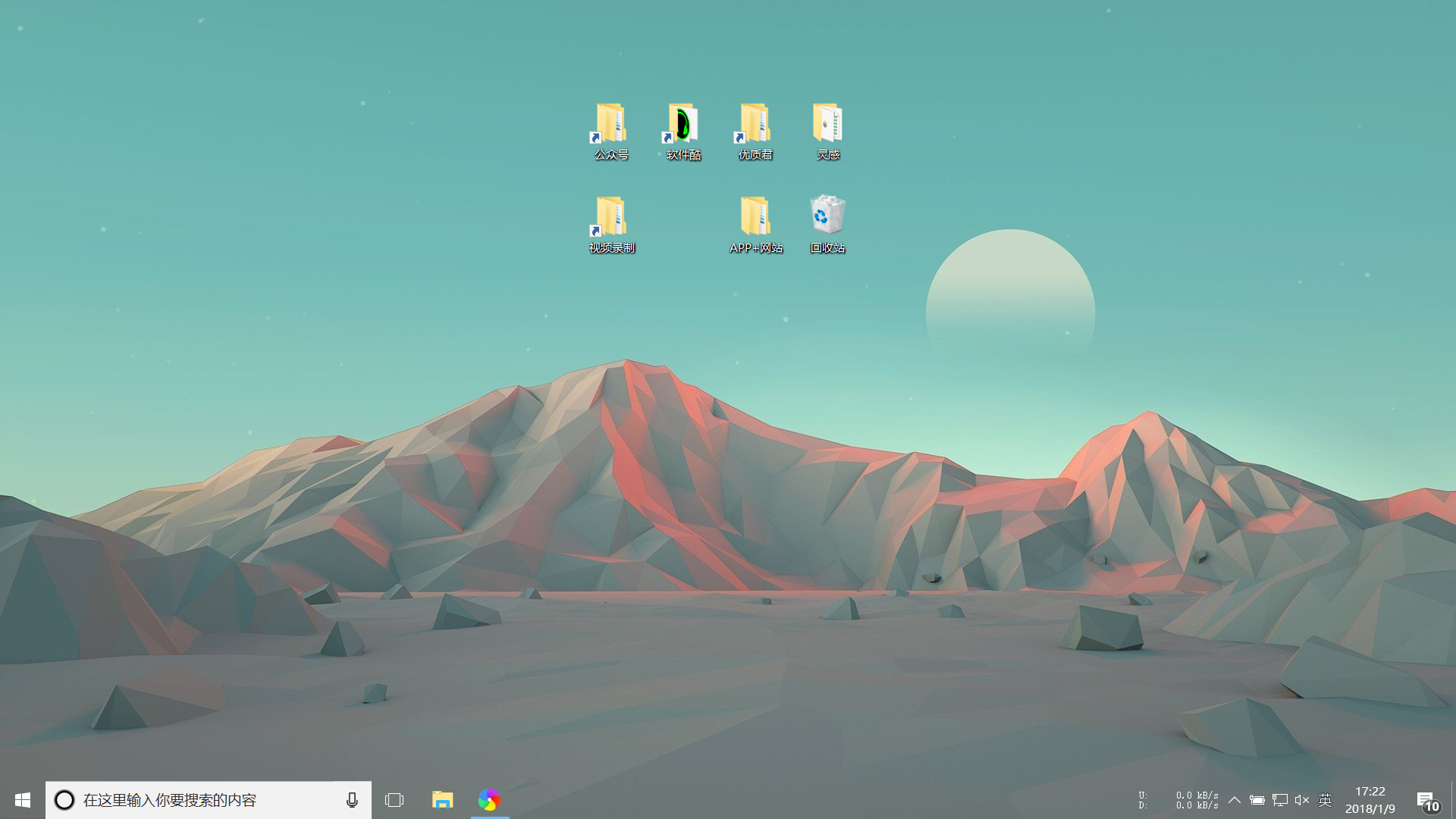Unmute via the muted speaker icon
This screenshot has width=1456, height=819.
[x=1302, y=800]
